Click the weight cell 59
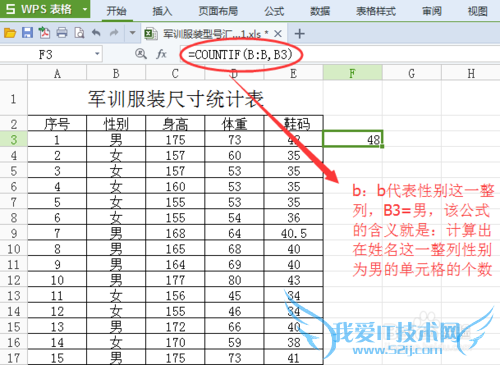The image size is (500, 365). point(234,342)
